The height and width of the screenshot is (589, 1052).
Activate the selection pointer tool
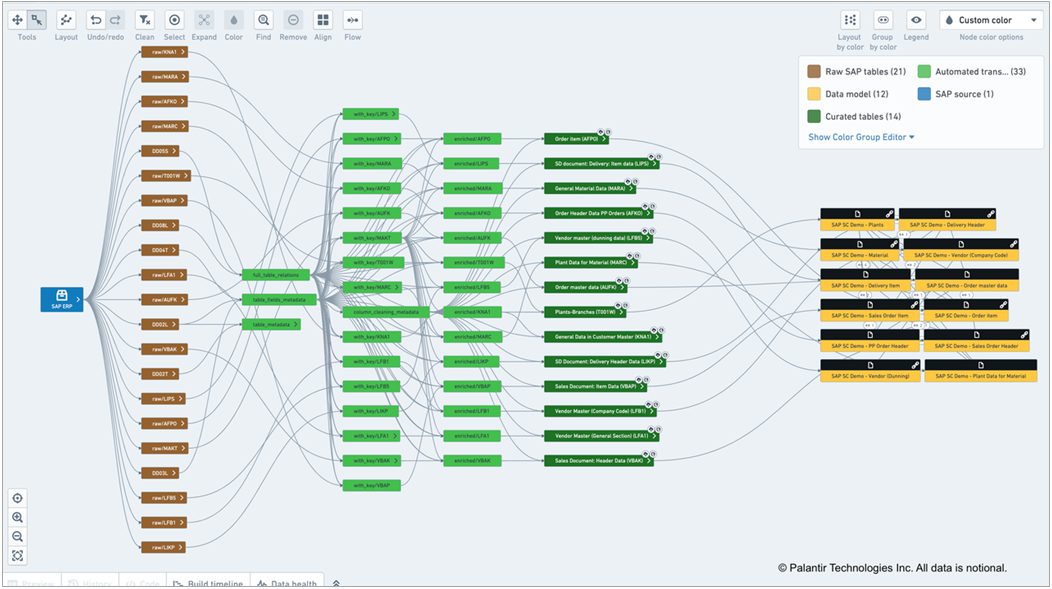click(x=36, y=20)
